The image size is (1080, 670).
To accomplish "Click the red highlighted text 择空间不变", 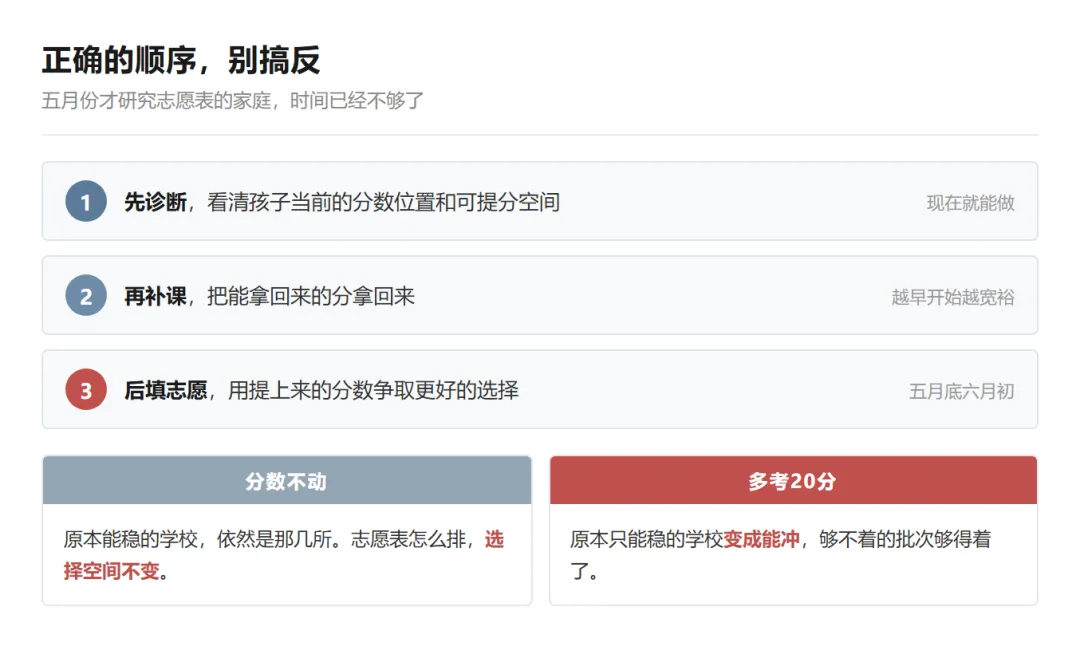I will [112, 571].
